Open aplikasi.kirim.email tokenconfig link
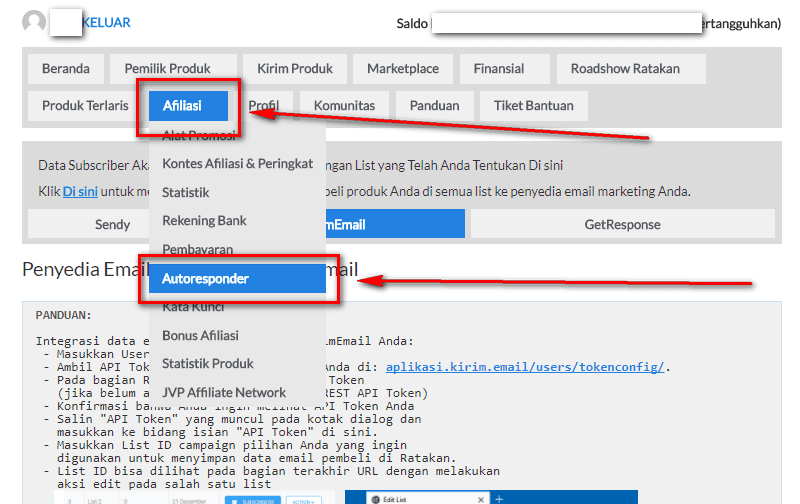 click(525, 367)
